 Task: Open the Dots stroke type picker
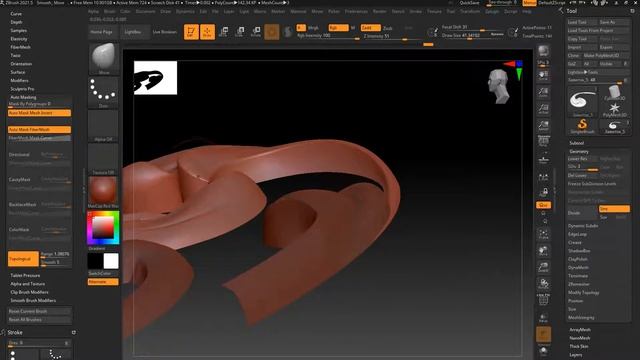104,92
